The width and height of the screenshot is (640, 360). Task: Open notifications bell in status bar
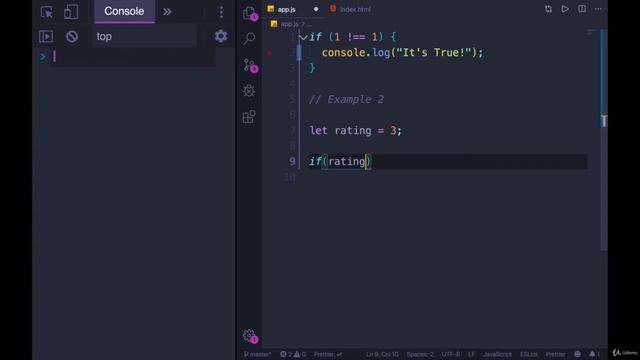(x=594, y=354)
